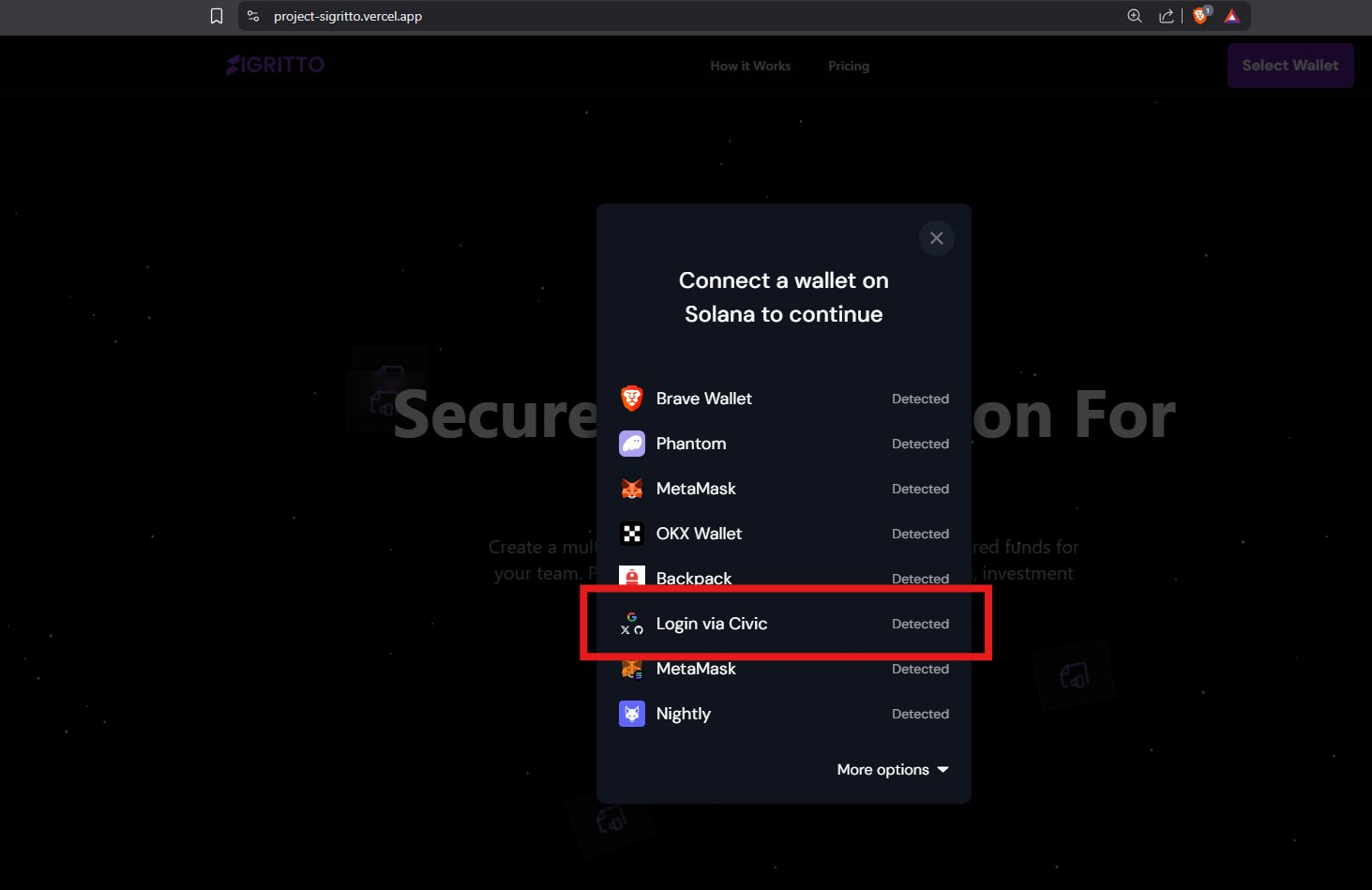Click the dialog heading 'Connect a wallet on Solana'
This screenshot has height=890, width=1372.
[x=784, y=297]
